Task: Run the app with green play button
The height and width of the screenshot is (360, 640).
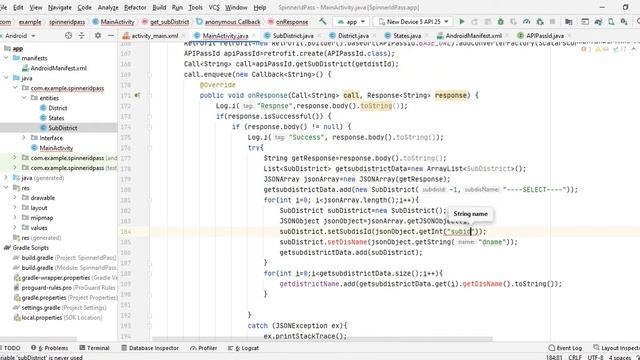Action: [462, 22]
